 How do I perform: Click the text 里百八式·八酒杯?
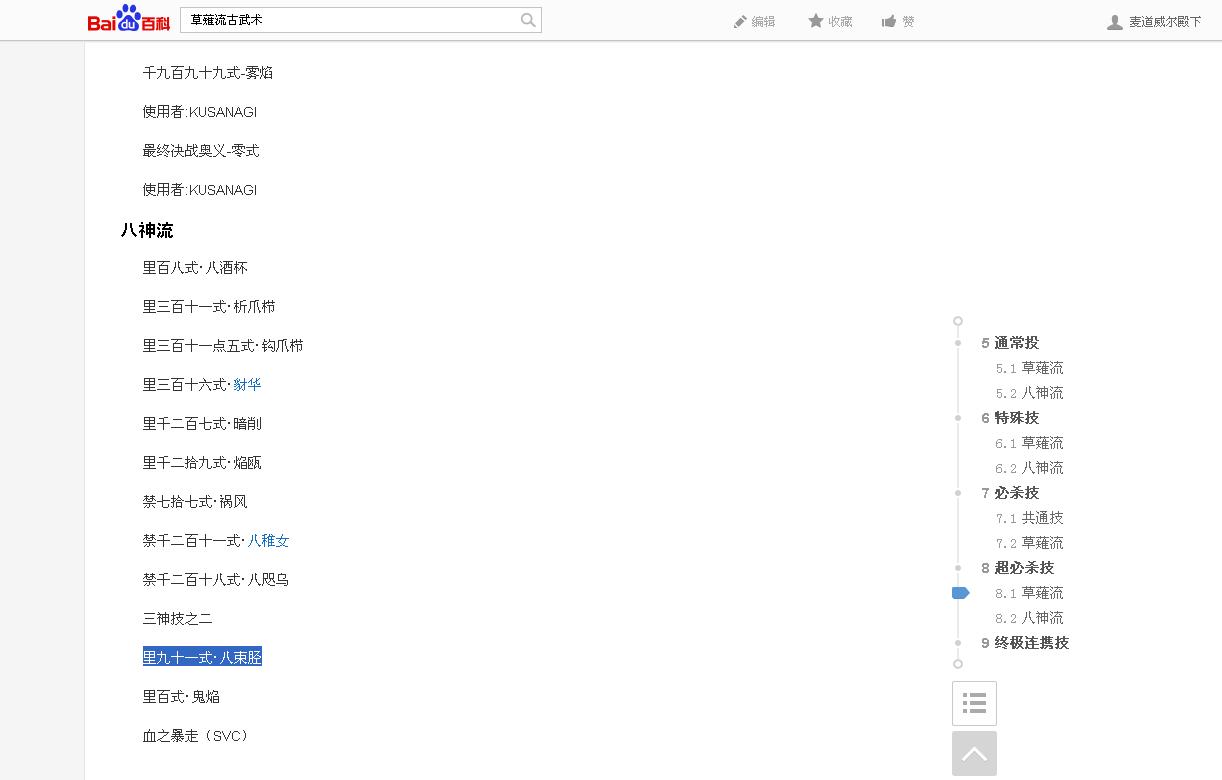(195, 268)
